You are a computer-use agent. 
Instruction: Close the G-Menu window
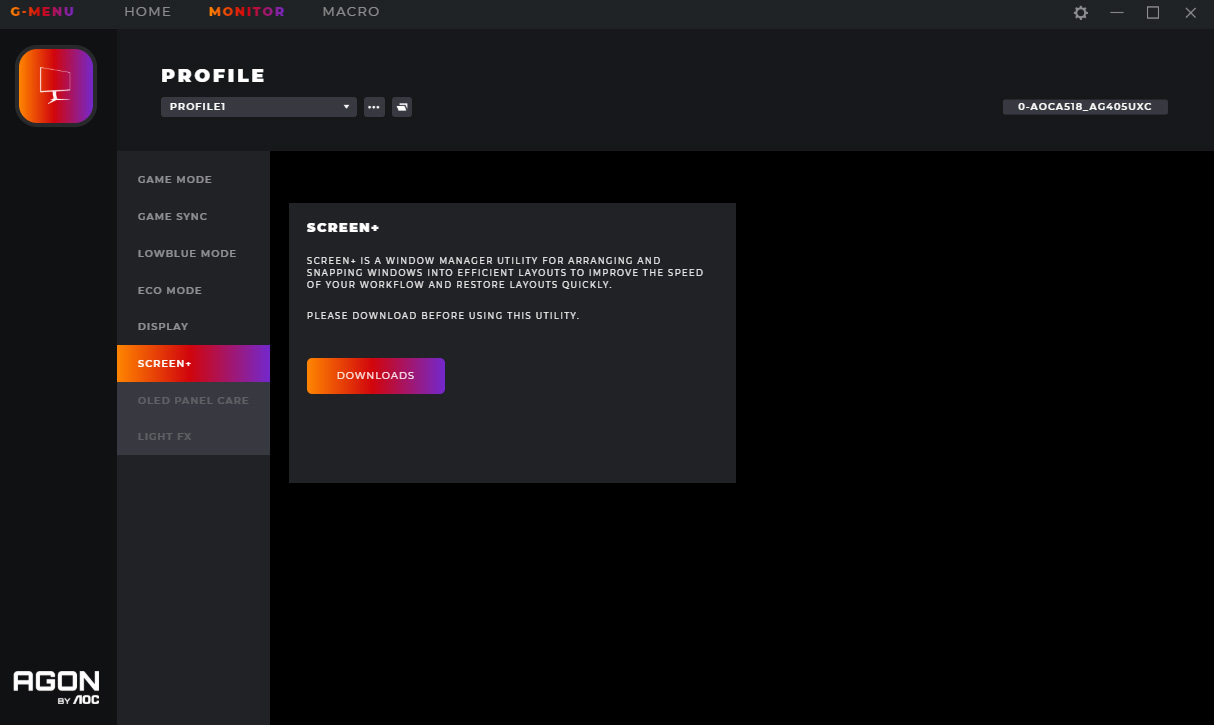pos(1190,13)
